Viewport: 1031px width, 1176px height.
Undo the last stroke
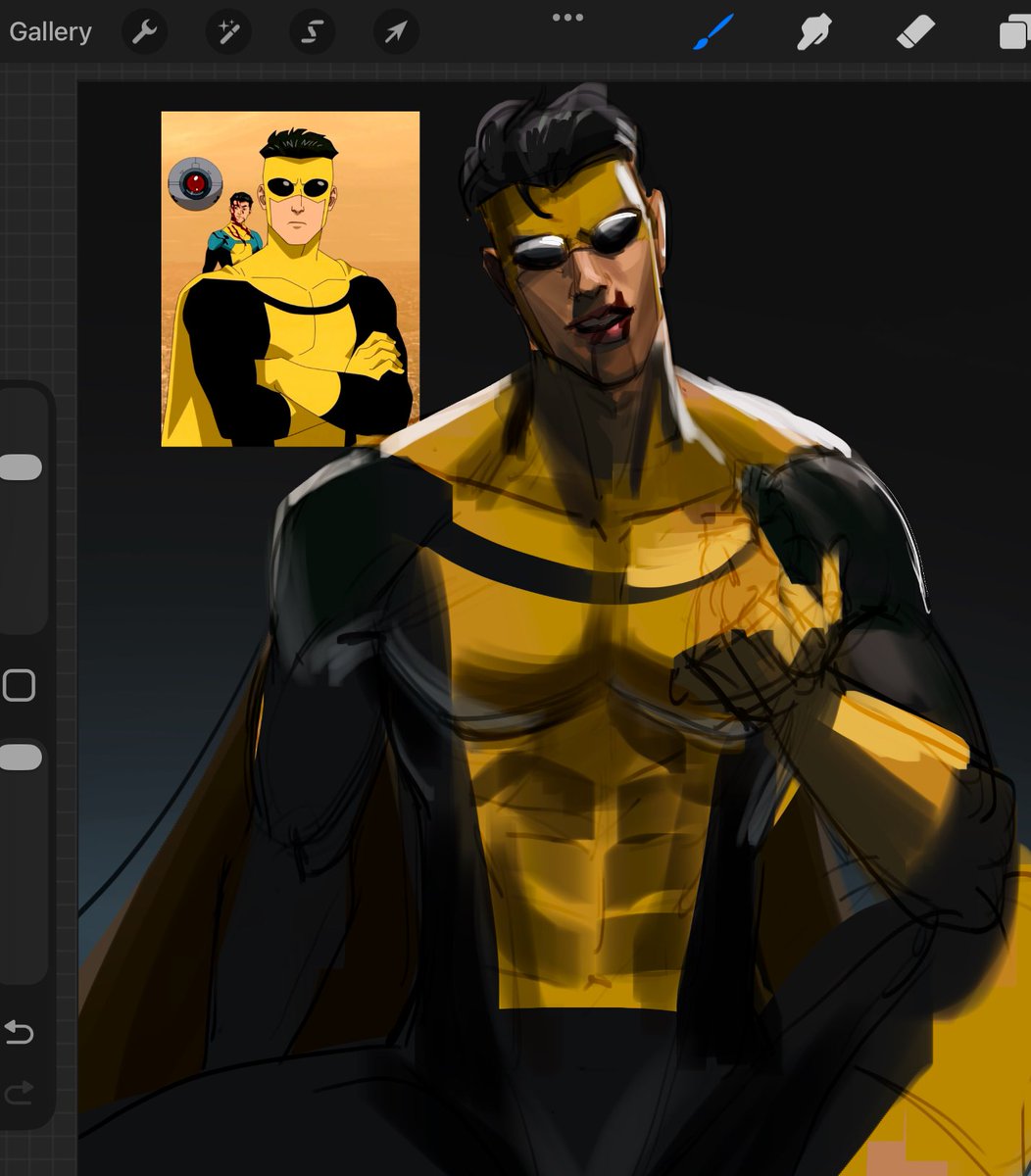(x=19, y=1032)
